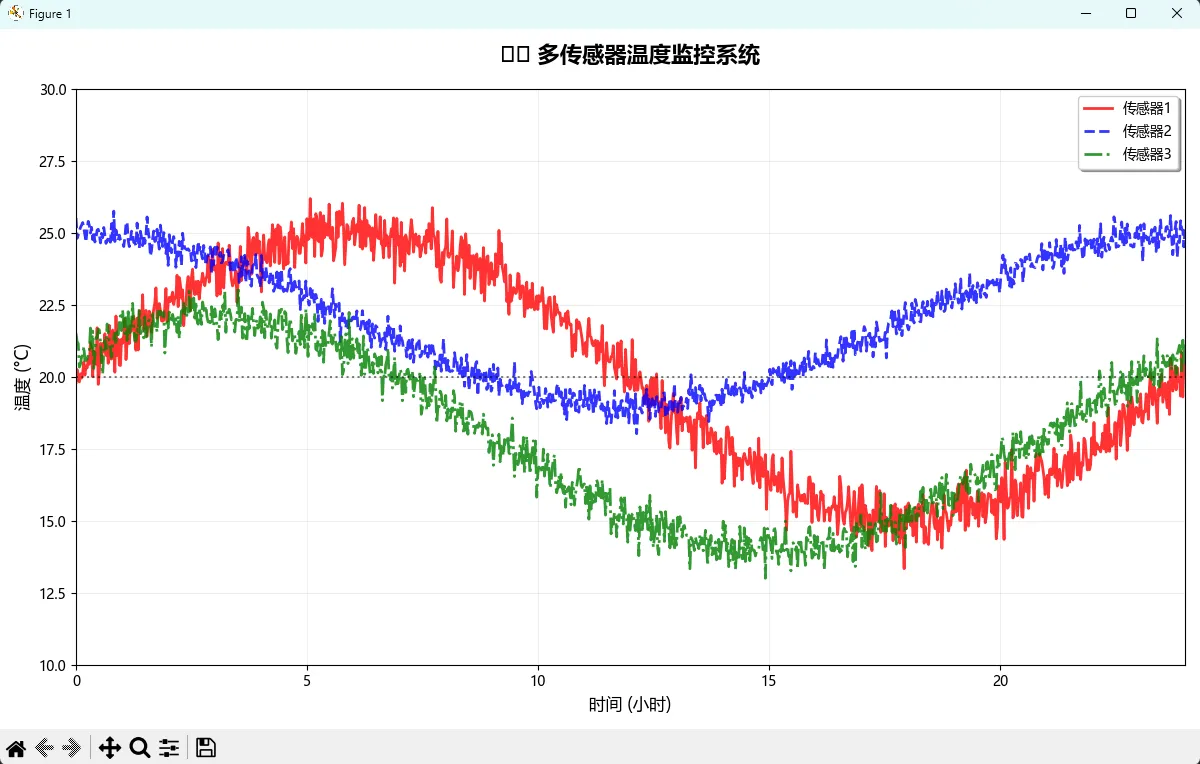Click the blue dashed line sample in legend

tap(1100, 131)
